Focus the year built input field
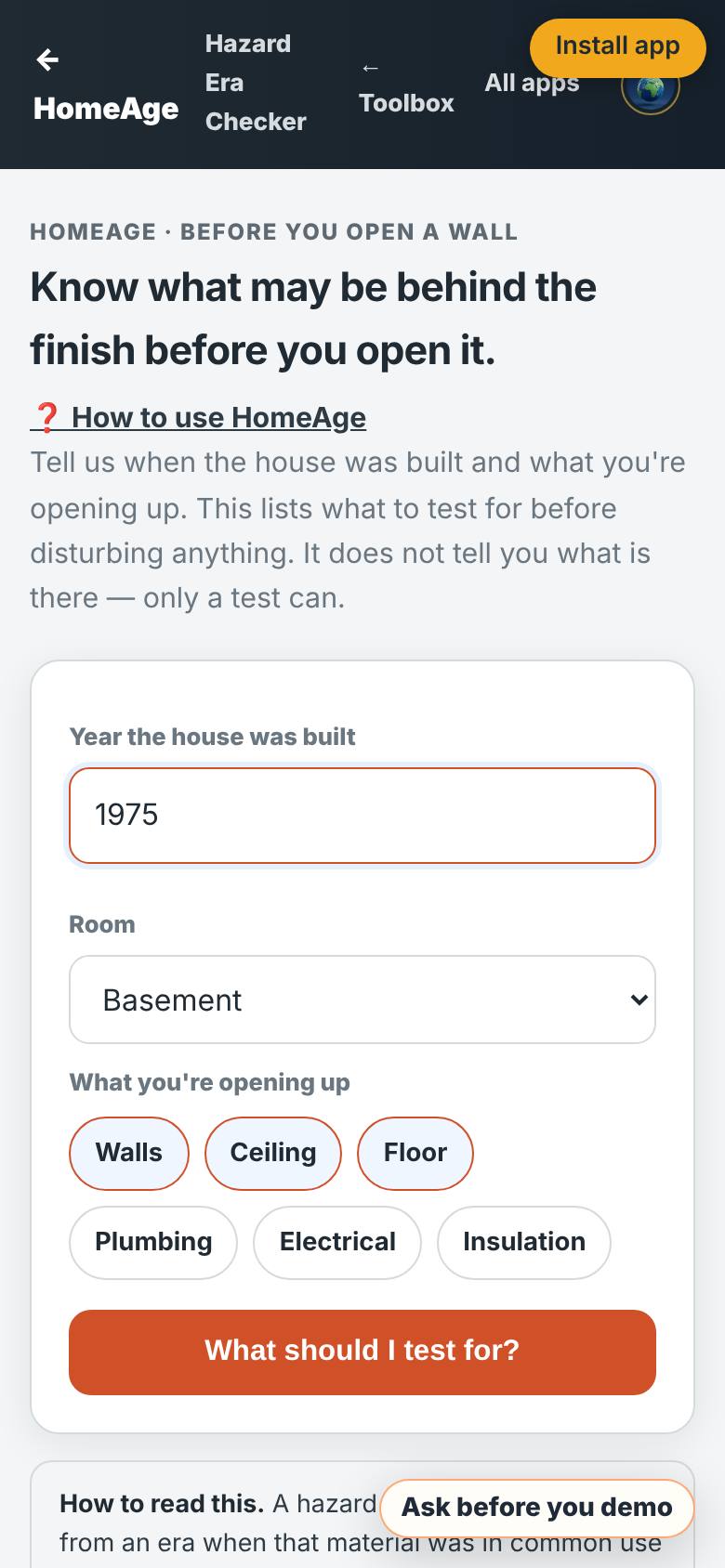The image size is (725, 1568). point(362,816)
